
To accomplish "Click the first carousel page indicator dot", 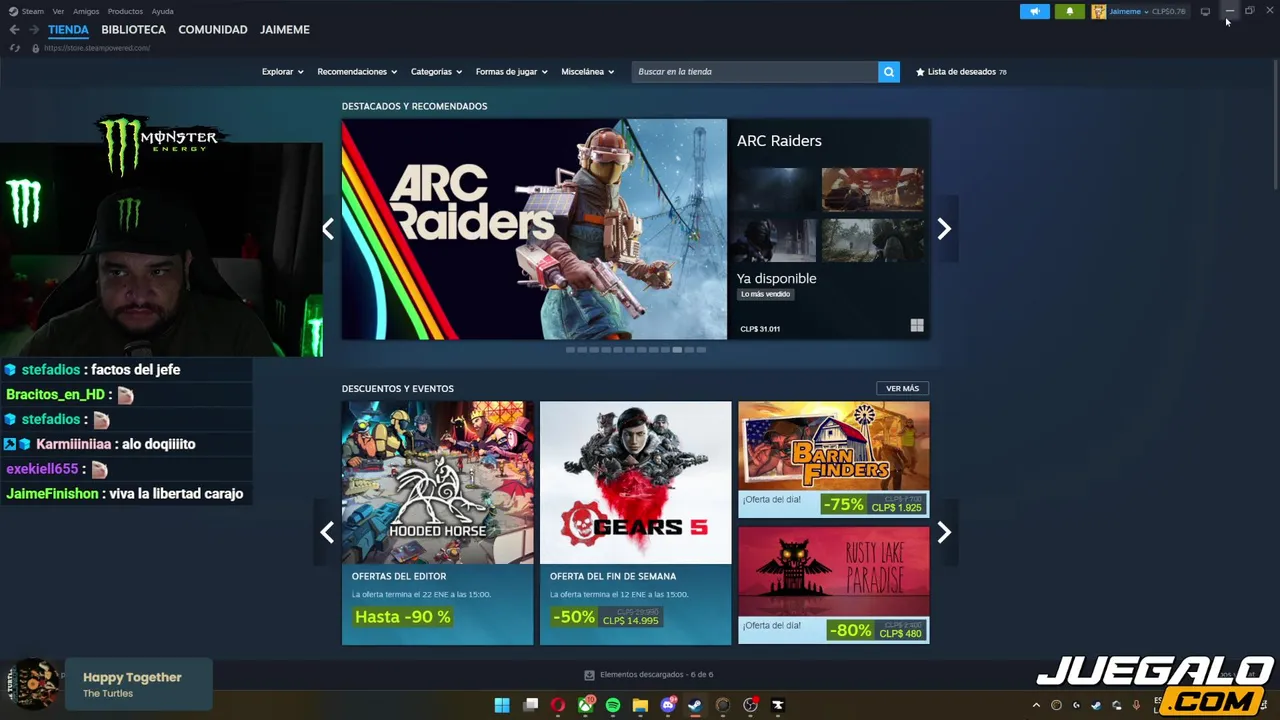I will [x=570, y=350].
